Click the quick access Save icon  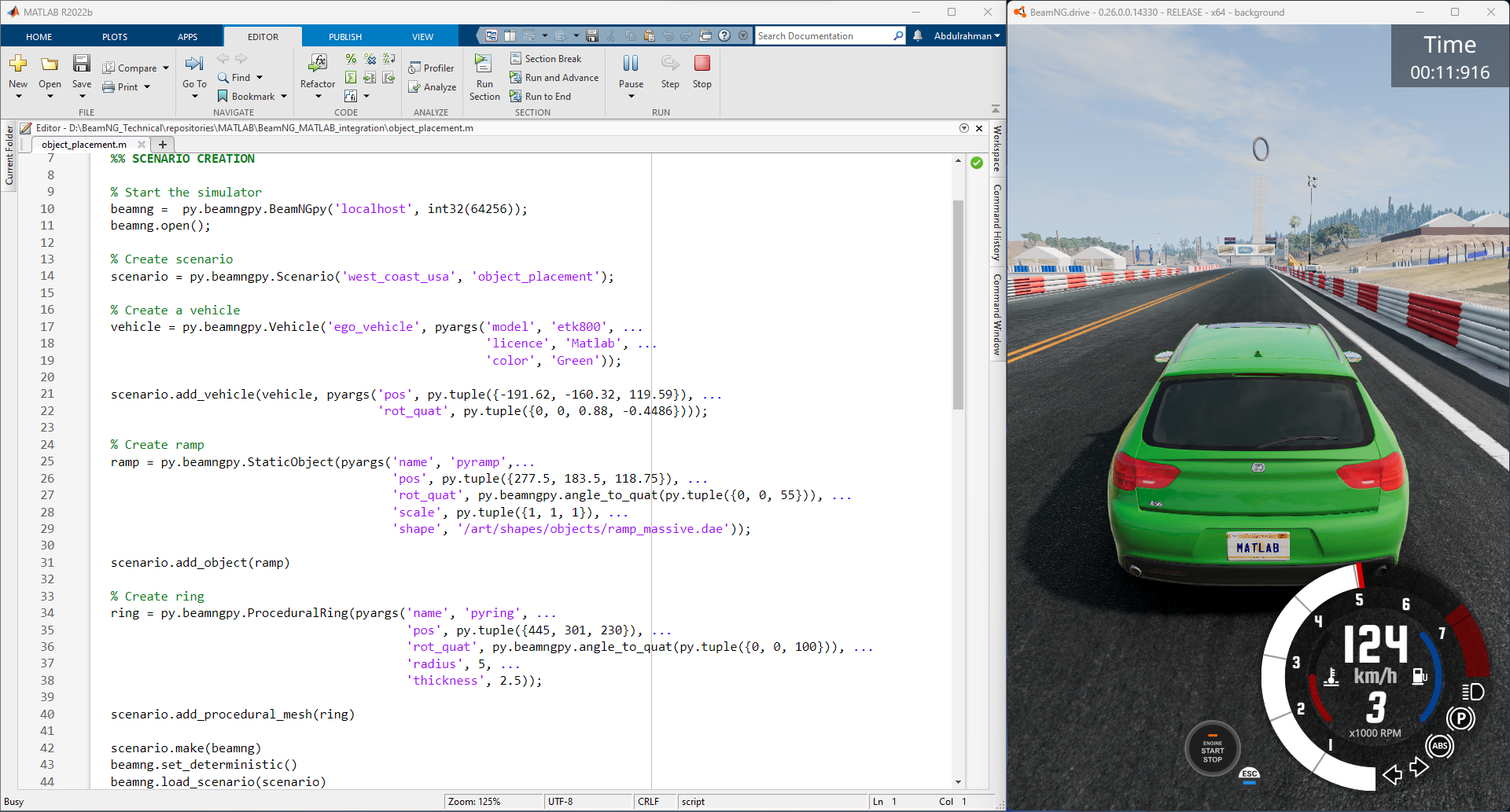[592, 36]
